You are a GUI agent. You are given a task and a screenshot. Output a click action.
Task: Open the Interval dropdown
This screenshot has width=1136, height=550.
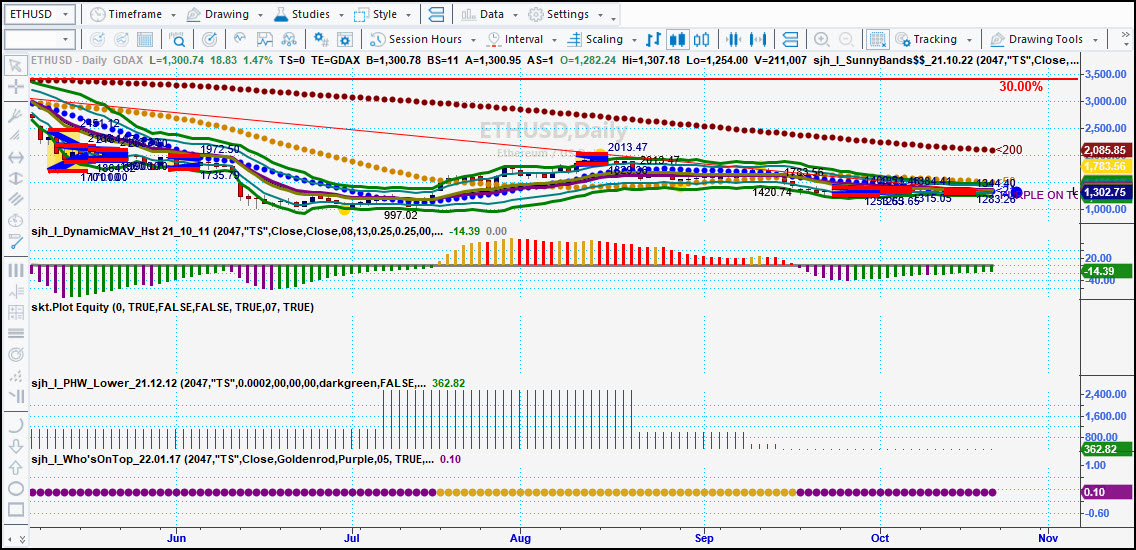(x=522, y=39)
